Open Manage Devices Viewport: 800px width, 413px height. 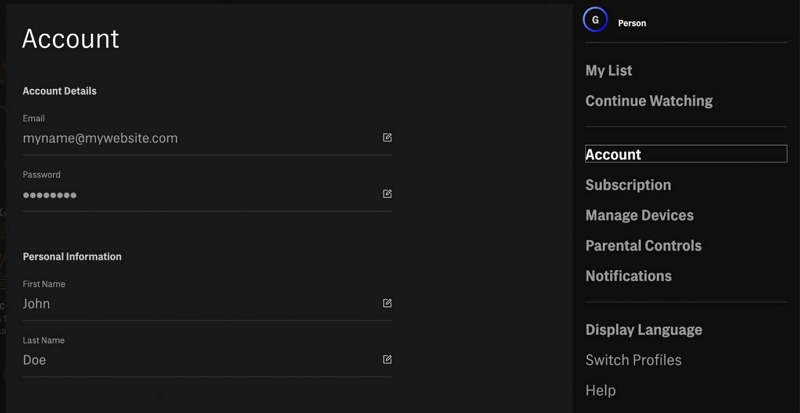point(639,215)
